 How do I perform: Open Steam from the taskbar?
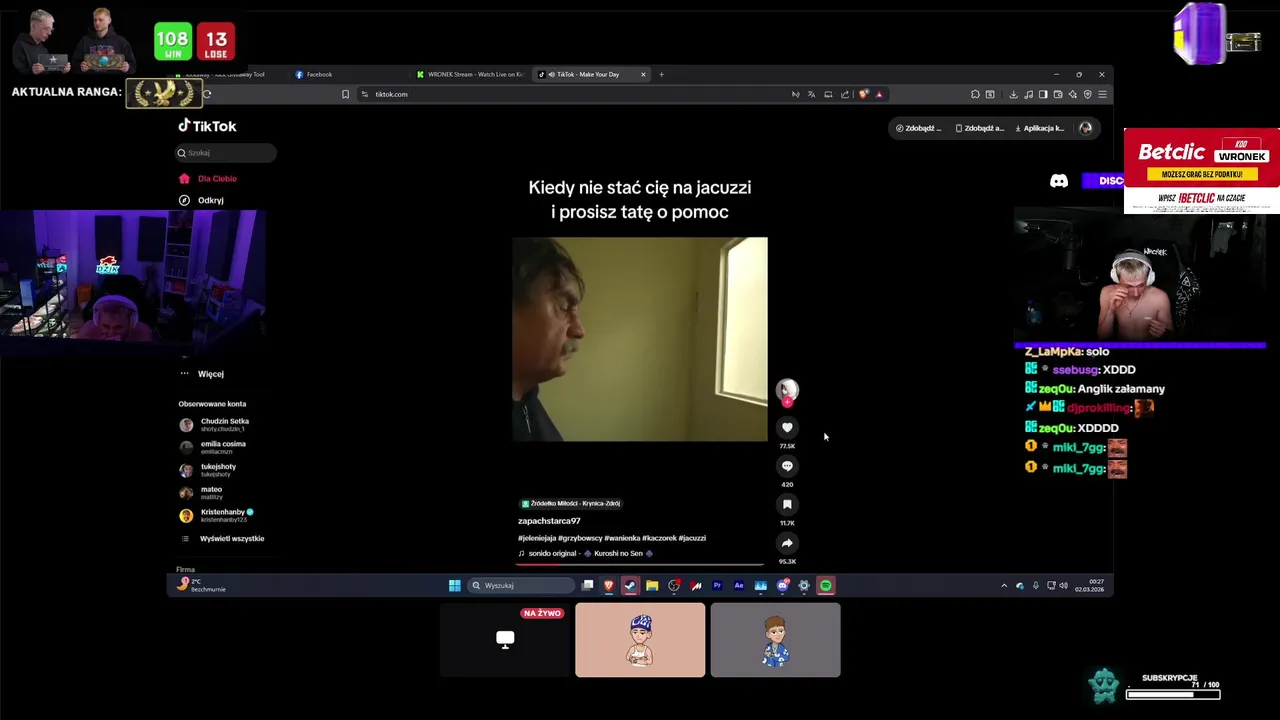(x=630, y=585)
